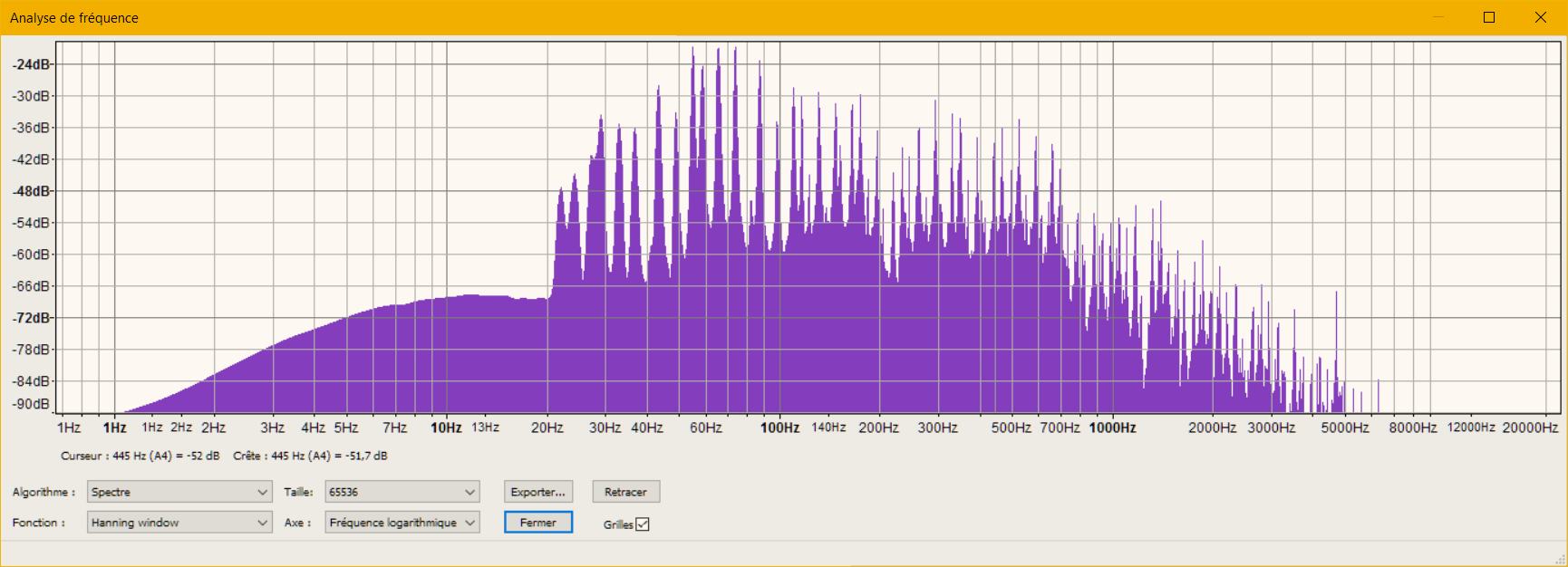The image size is (1568, 567).
Task: Click the 5000Hz frequency axis label
Action: click(1345, 428)
